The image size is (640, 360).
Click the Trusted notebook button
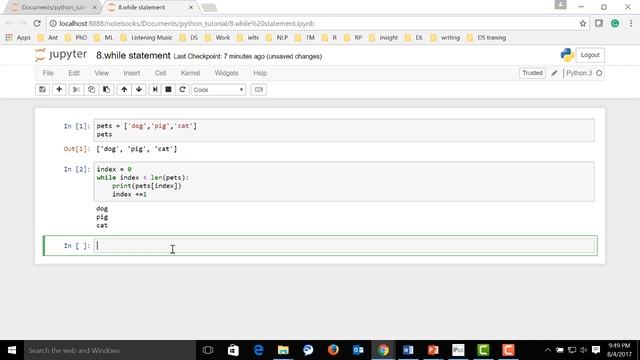pyautogui.click(x=532, y=73)
